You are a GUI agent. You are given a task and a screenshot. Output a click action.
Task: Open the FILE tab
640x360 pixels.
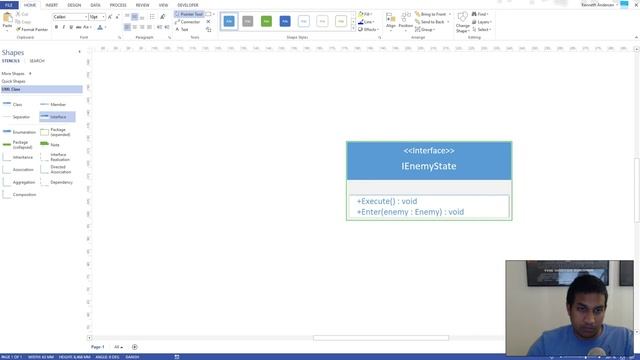pyautogui.click(x=9, y=5)
